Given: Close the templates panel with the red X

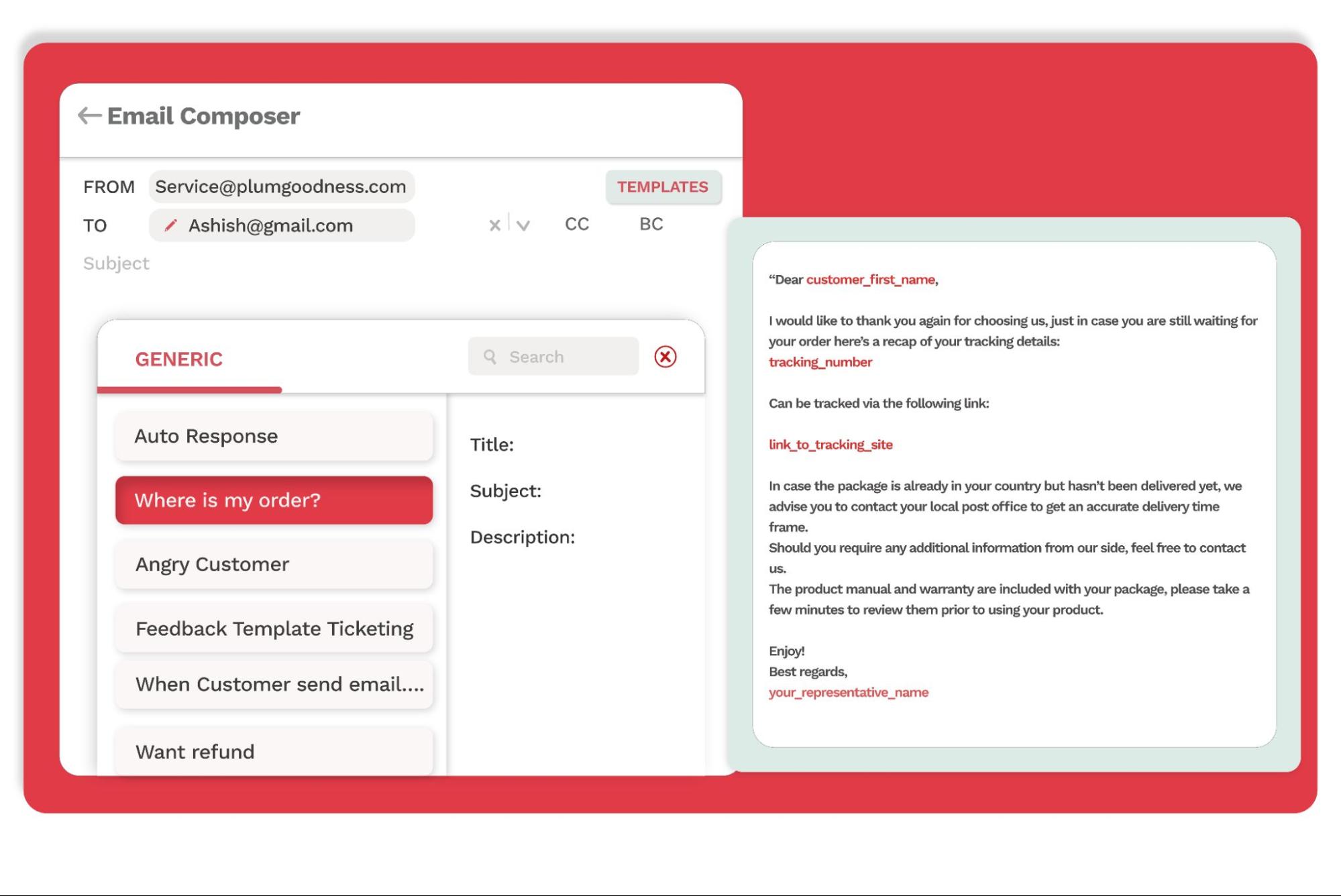Looking at the screenshot, I should click(665, 357).
